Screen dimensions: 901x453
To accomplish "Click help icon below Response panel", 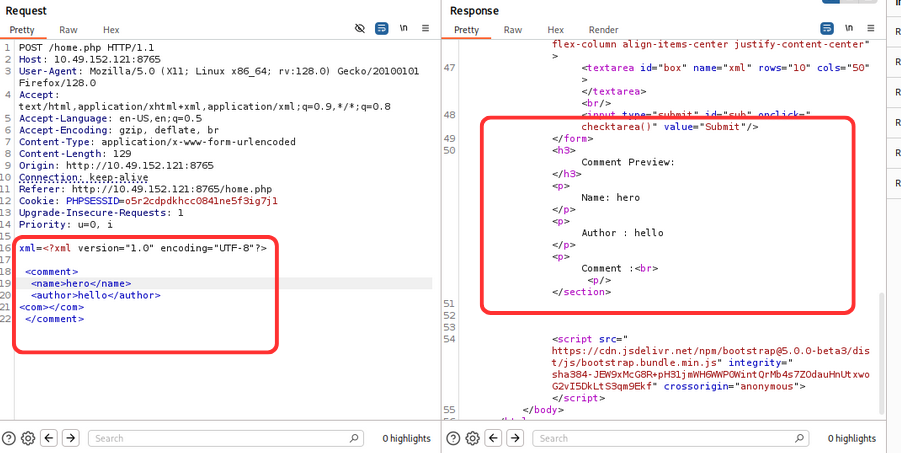I will coord(453,438).
